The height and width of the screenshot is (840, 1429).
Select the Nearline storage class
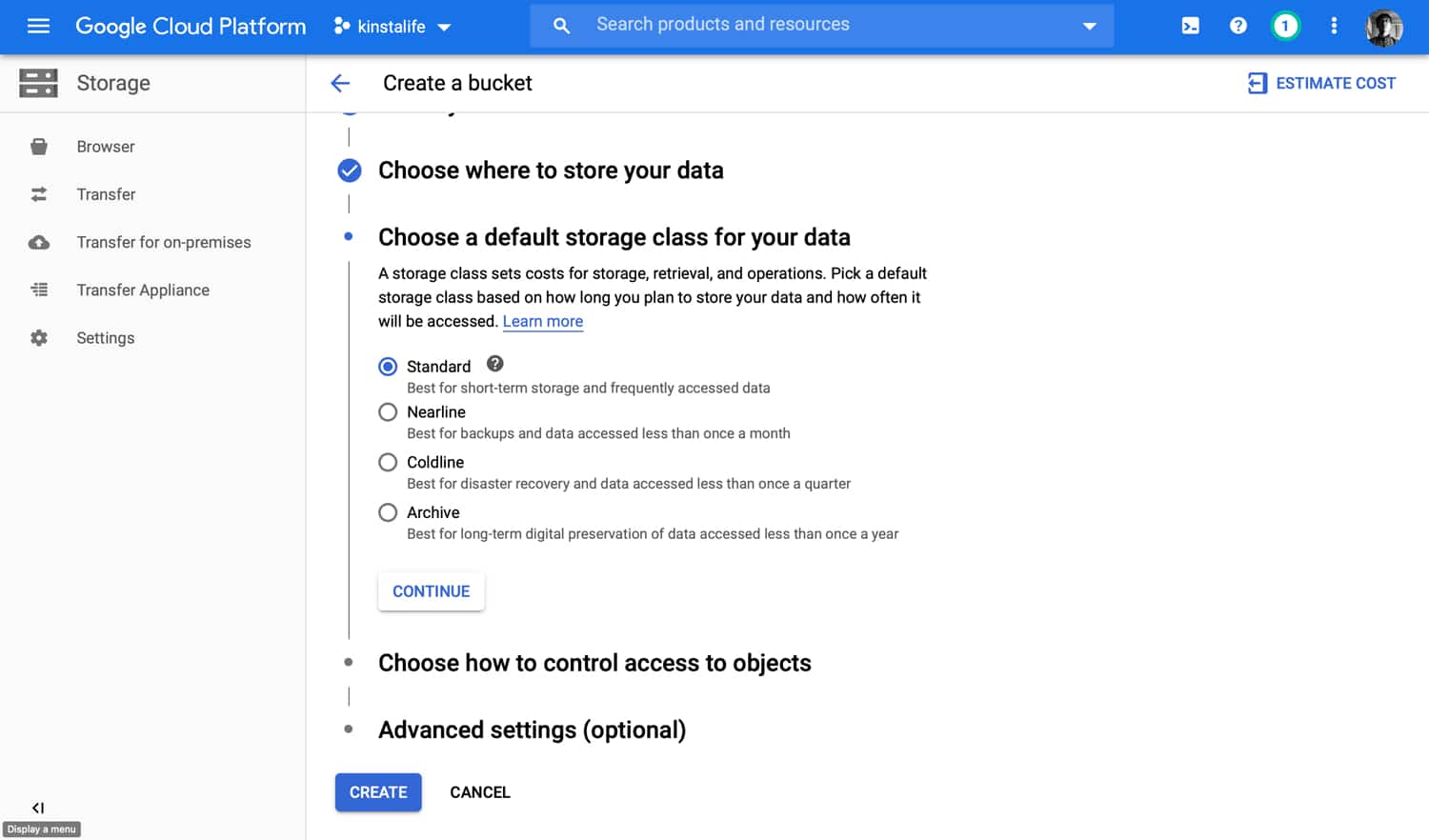pyautogui.click(x=388, y=411)
